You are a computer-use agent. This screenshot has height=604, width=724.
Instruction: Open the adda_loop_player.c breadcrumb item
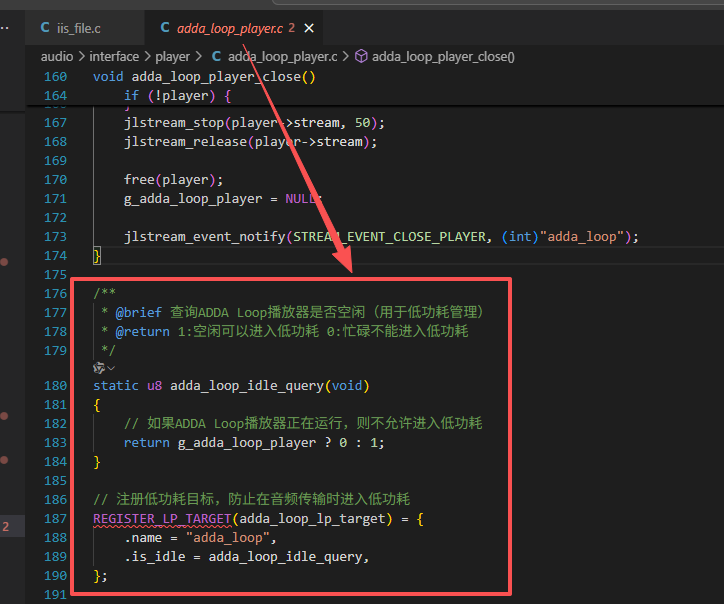(282, 56)
